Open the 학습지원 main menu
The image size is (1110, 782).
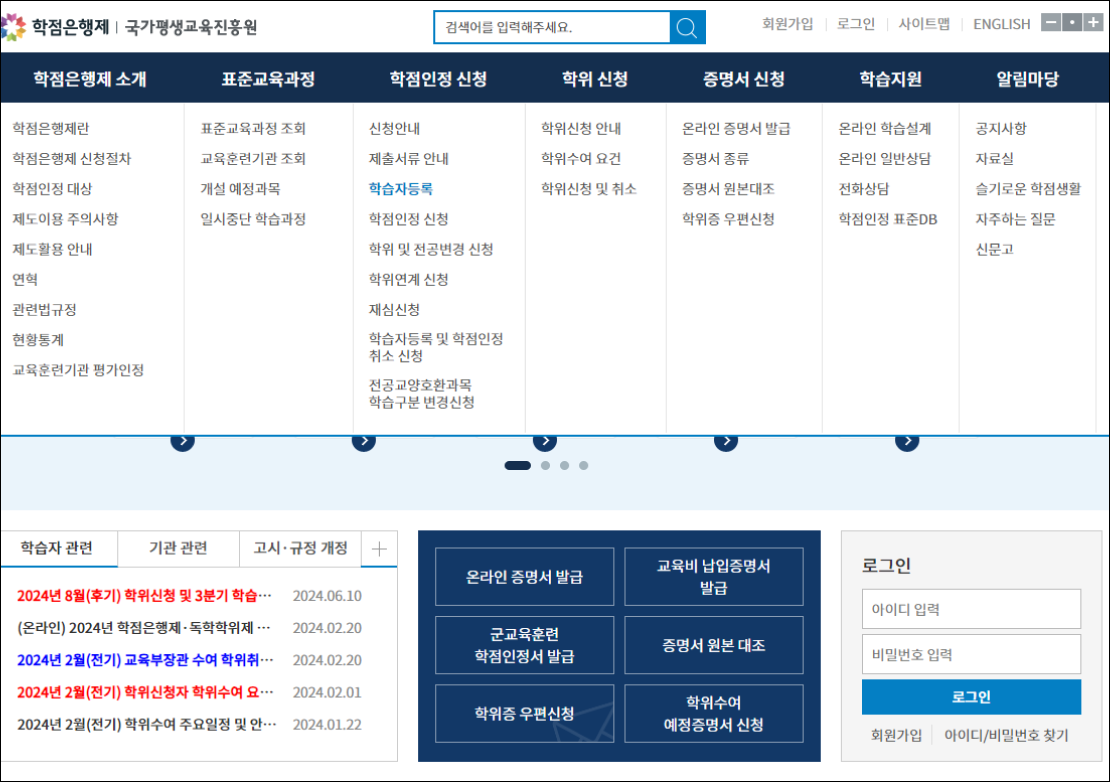pyautogui.click(x=891, y=79)
